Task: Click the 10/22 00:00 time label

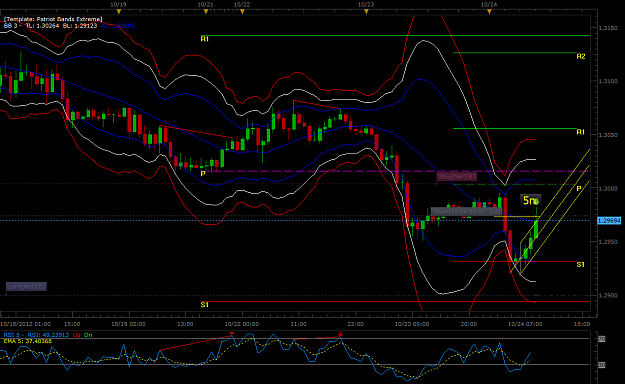Action: pyautogui.click(x=242, y=324)
